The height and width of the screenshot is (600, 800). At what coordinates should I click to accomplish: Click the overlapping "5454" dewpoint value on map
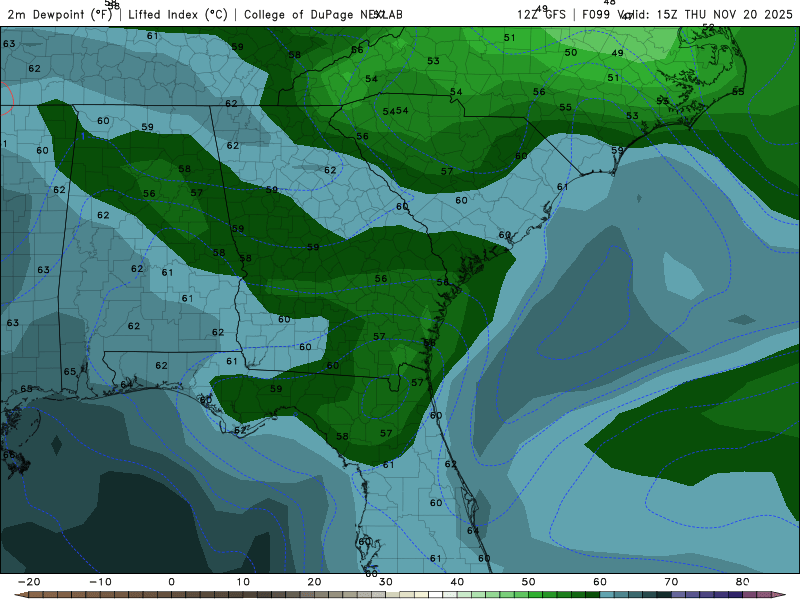click(395, 111)
